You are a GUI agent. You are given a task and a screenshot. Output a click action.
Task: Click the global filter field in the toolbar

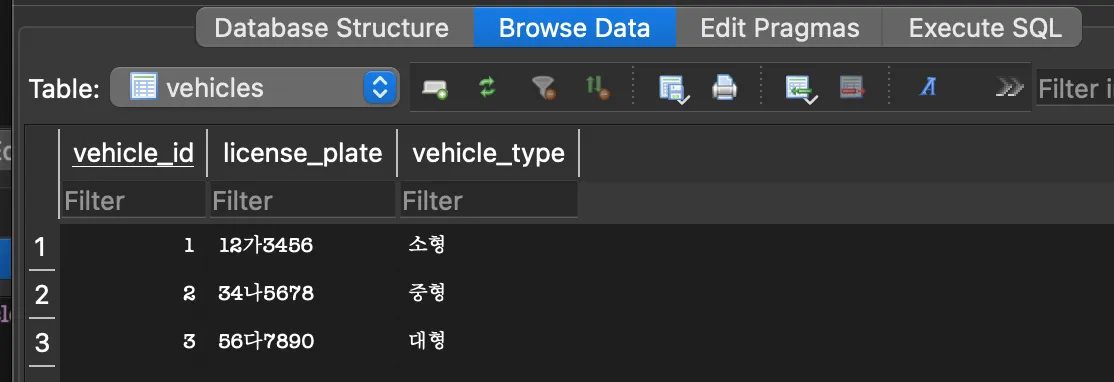[x=1075, y=89]
